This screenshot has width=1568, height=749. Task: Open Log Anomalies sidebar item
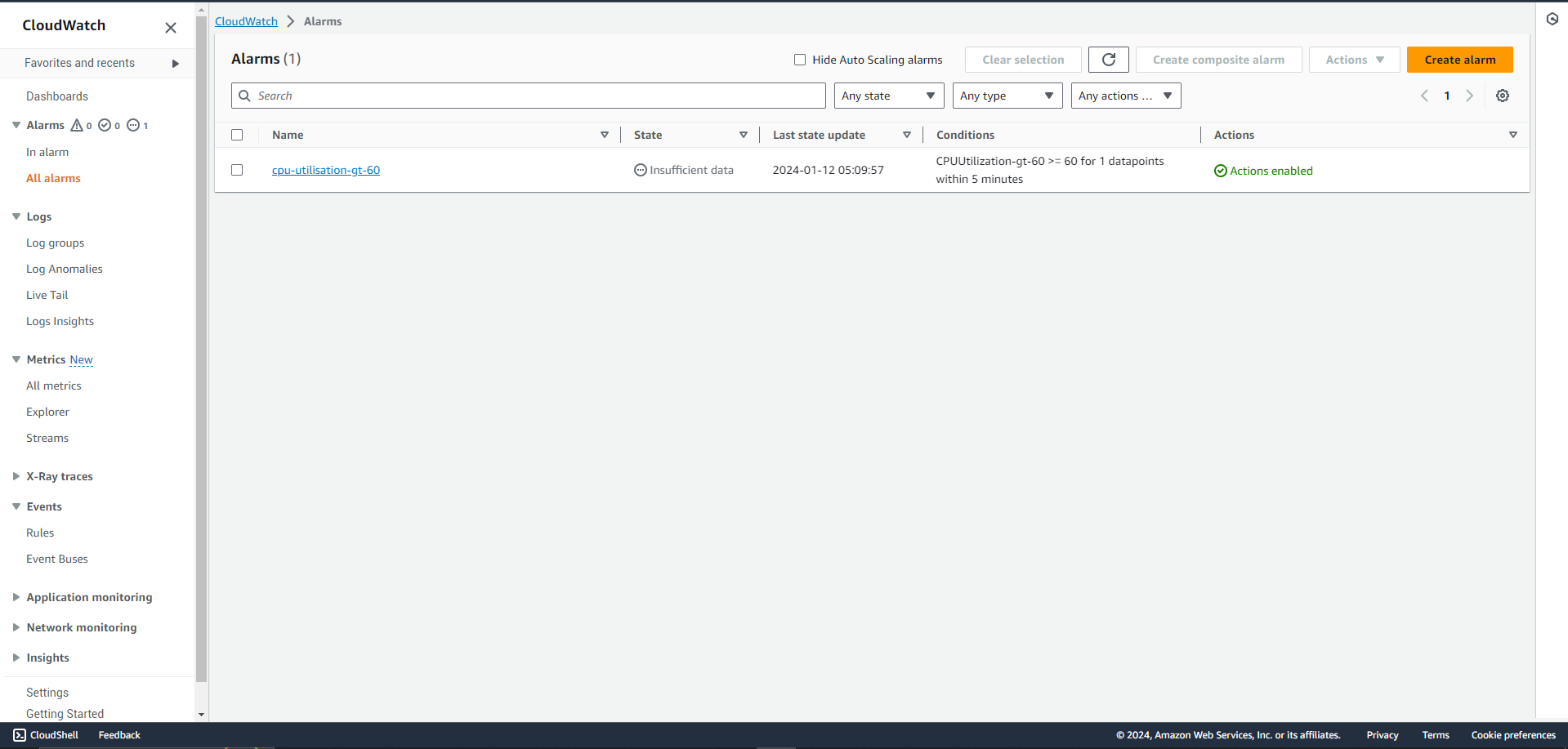[65, 269]
